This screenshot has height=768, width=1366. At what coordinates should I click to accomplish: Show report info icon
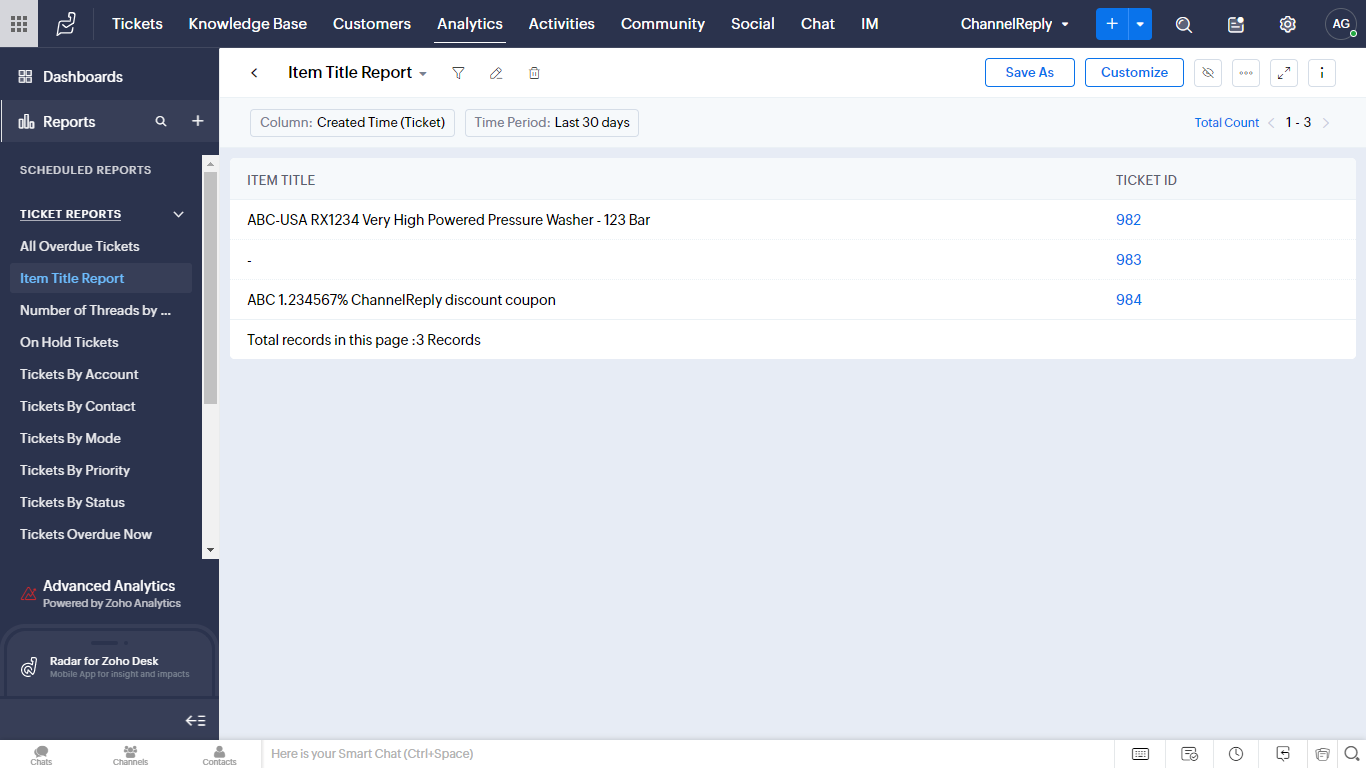tap(1322, 72)
